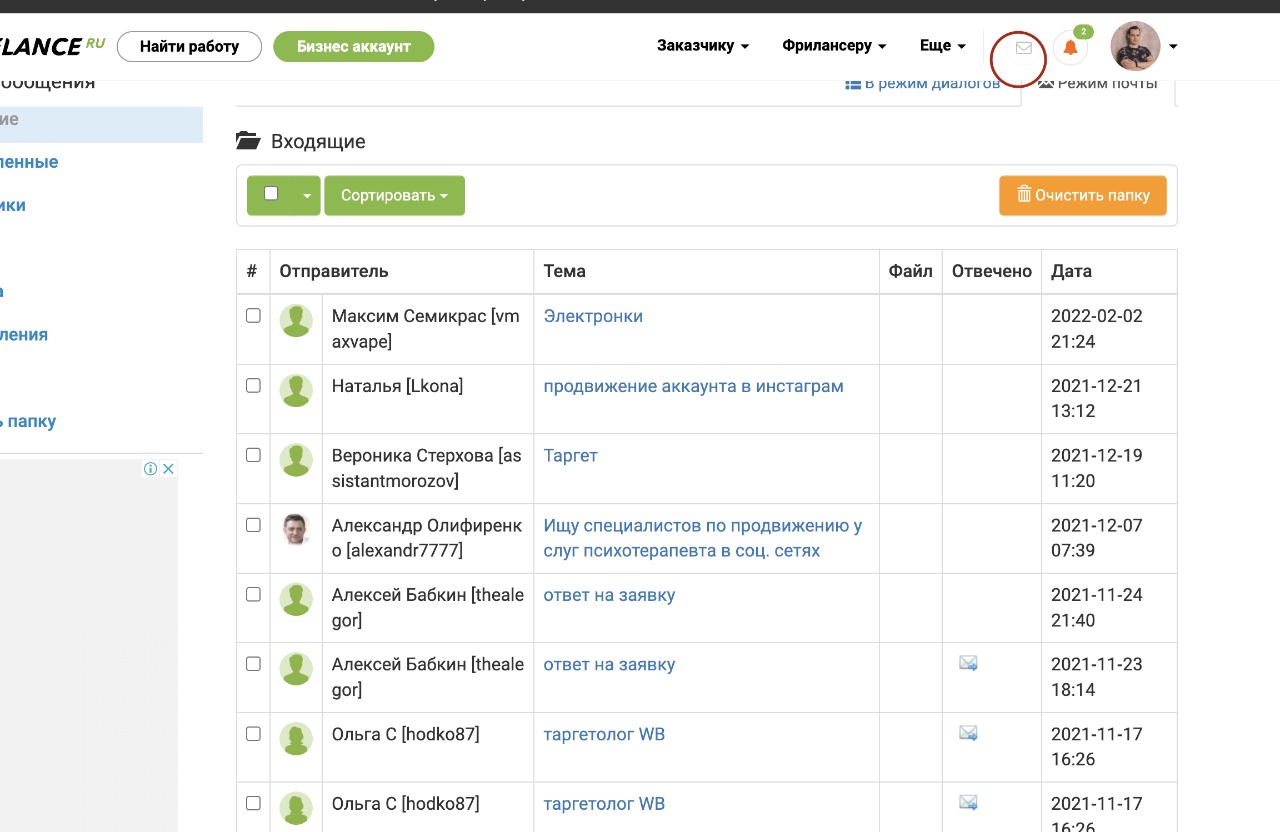Click the Найти работу button
Viewport: 1280px width, 832px height.
189,47
